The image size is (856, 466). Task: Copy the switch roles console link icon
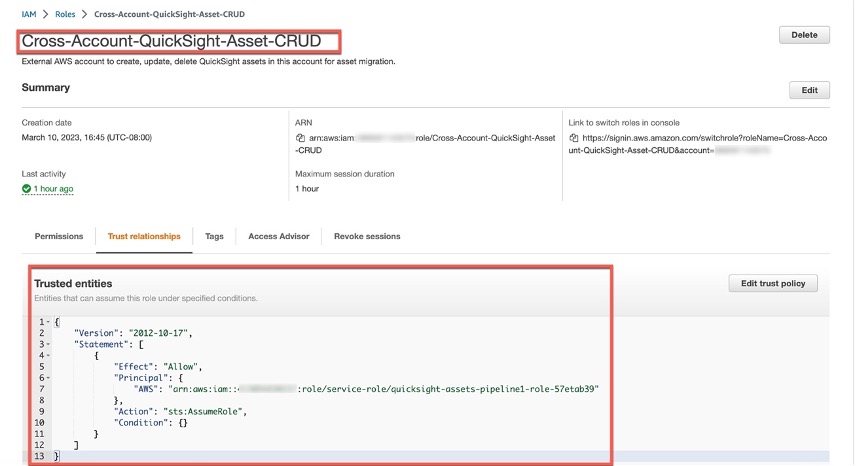tap(573, 138)
